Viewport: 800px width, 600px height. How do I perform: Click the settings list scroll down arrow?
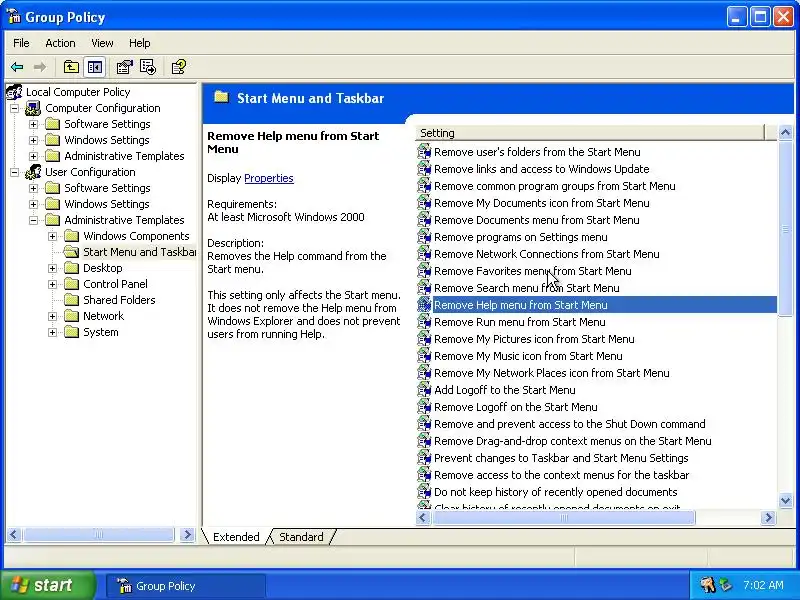(786, 501)
